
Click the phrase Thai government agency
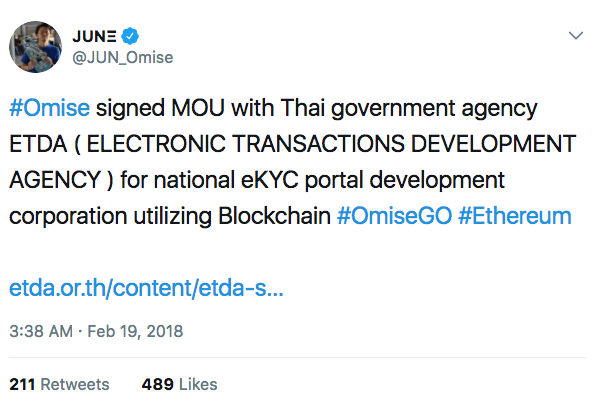(409, 109)
